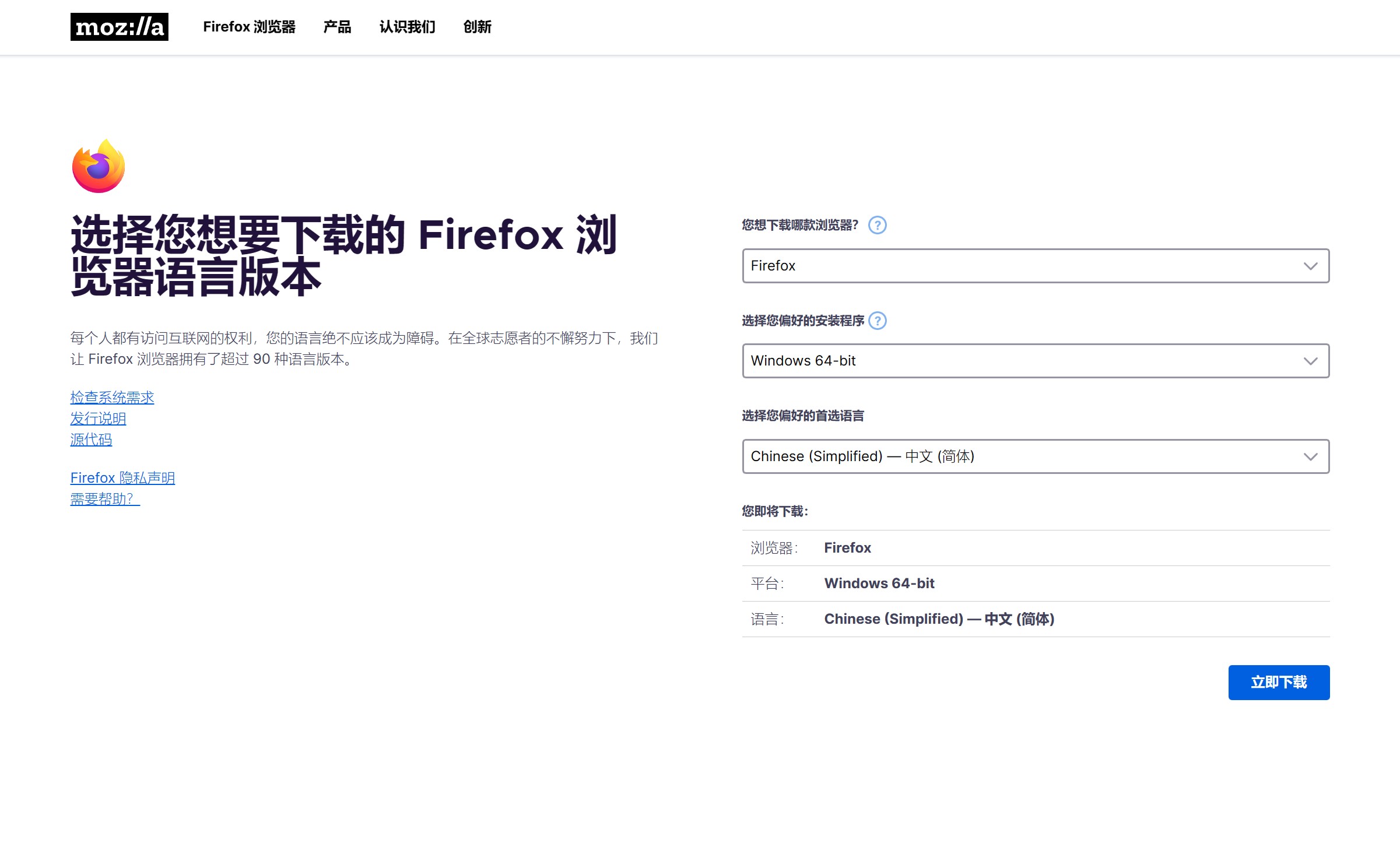Screen dimensions: 1400x868
Task: Open the 认识我们 menu
Action: coord(407,27)
